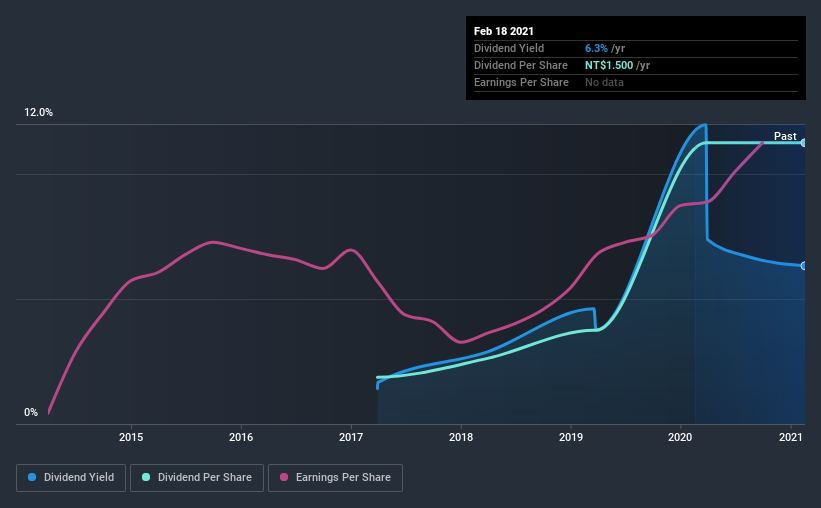Click the blue Dividend Yield legend dot
This screenshot has height=508, width=821.
(32, 477)
